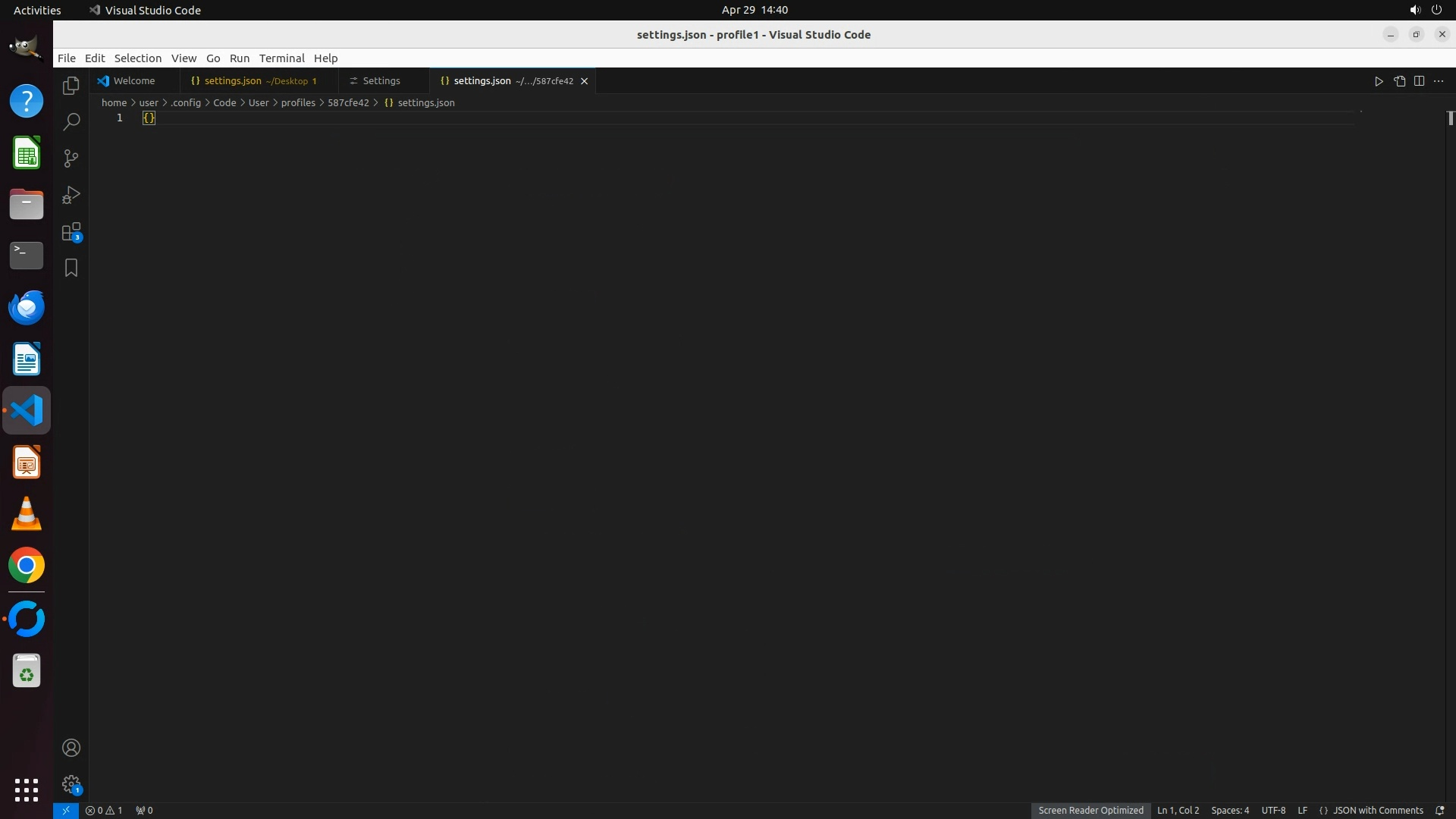
Task: Click the Run play button in editor toolbar
Action: 1379,81
